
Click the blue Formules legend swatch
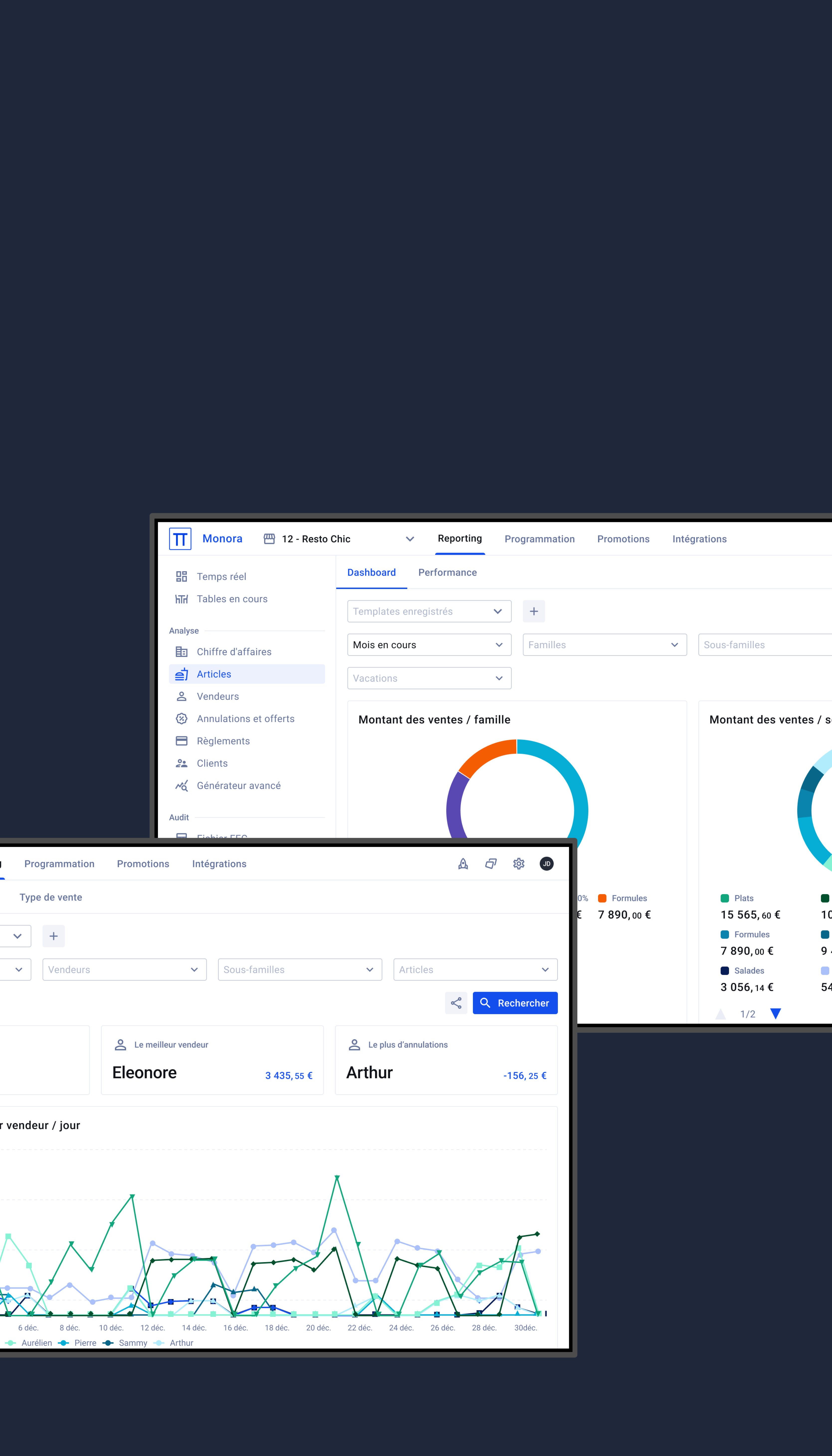[725, 934]
